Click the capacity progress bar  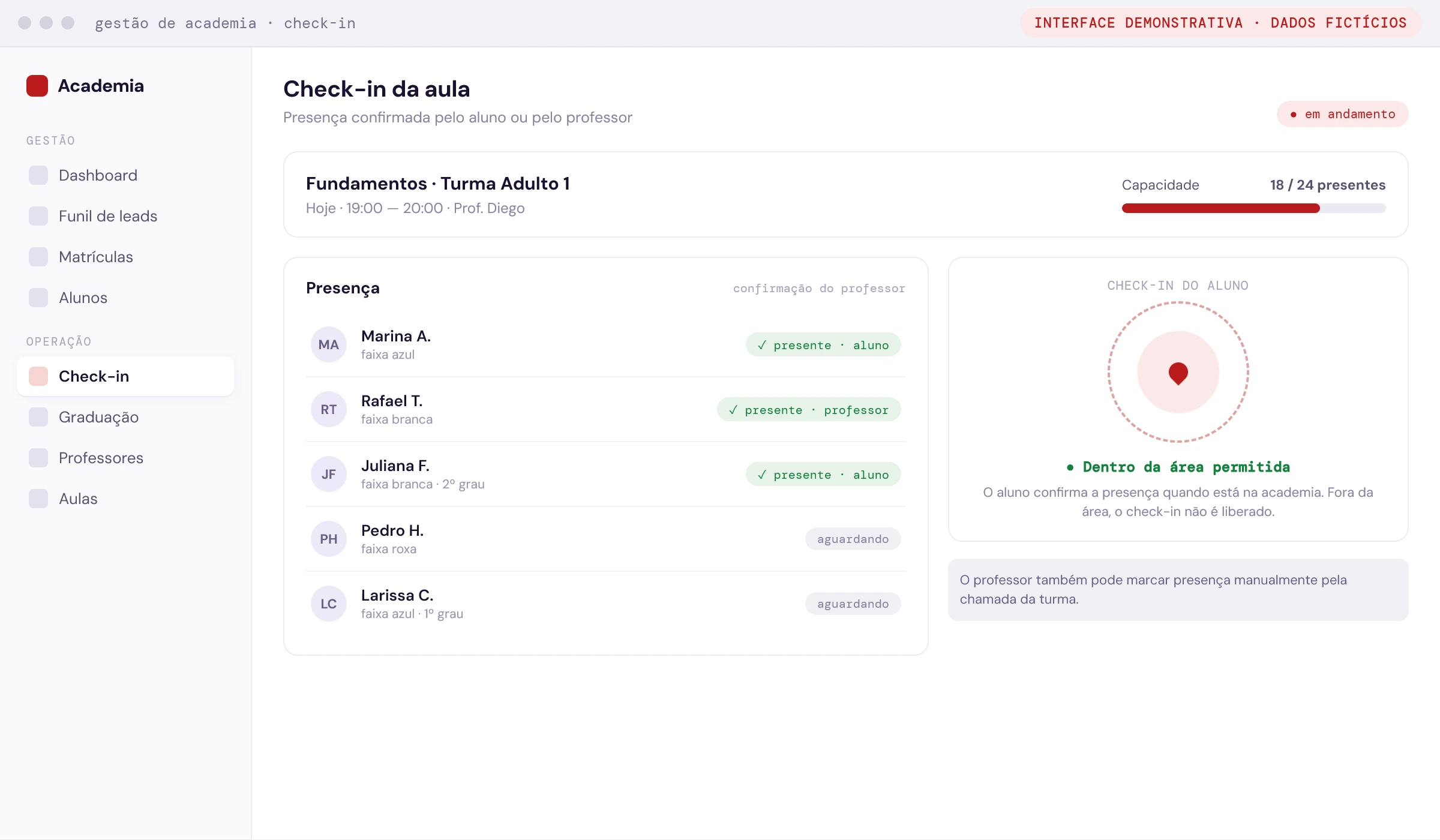(x=1253, y=208)
